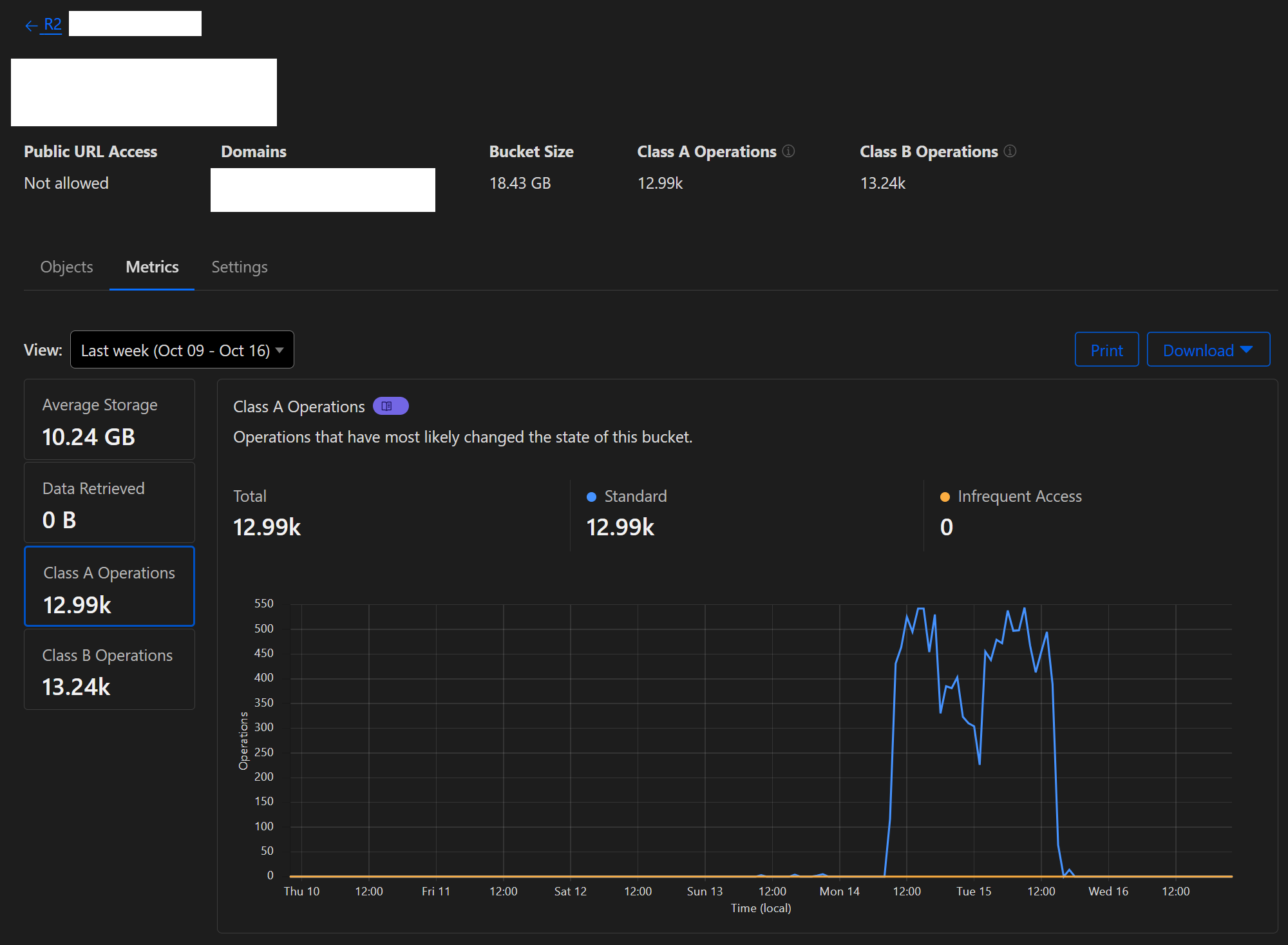Open the Class B Operations header info icon

click(1010, 151)
